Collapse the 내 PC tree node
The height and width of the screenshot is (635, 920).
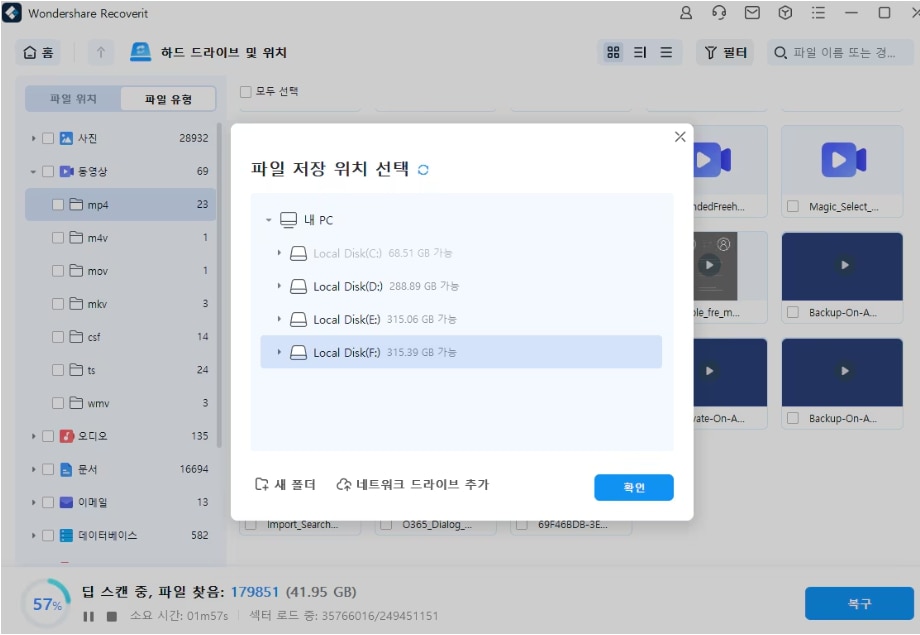click(x=269, y=220)
